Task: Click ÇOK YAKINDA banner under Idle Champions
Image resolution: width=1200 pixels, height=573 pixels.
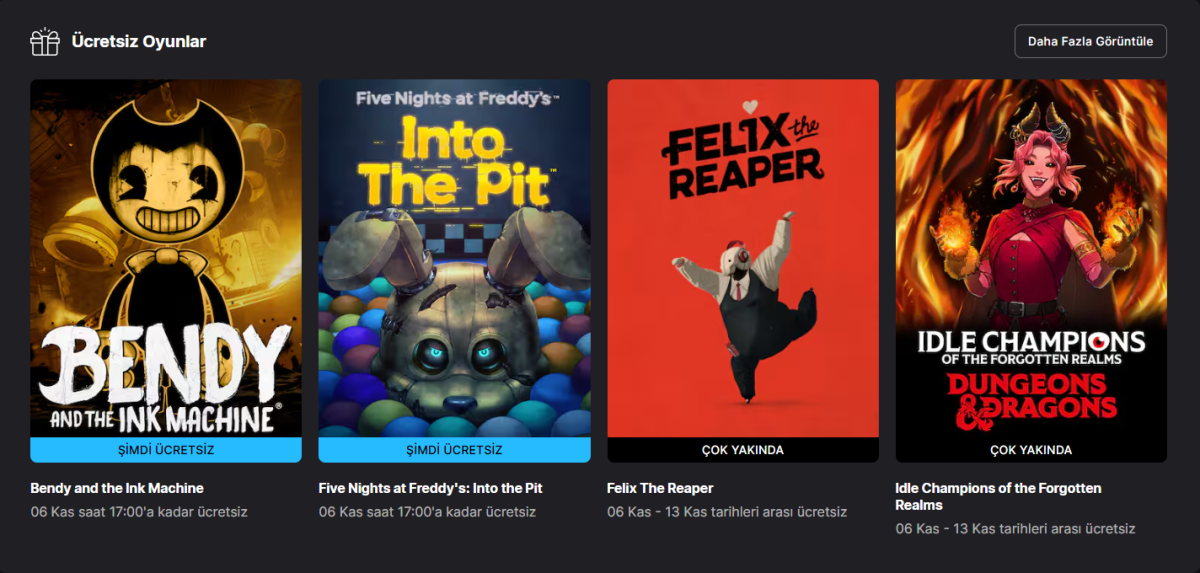Action: 1031,450
